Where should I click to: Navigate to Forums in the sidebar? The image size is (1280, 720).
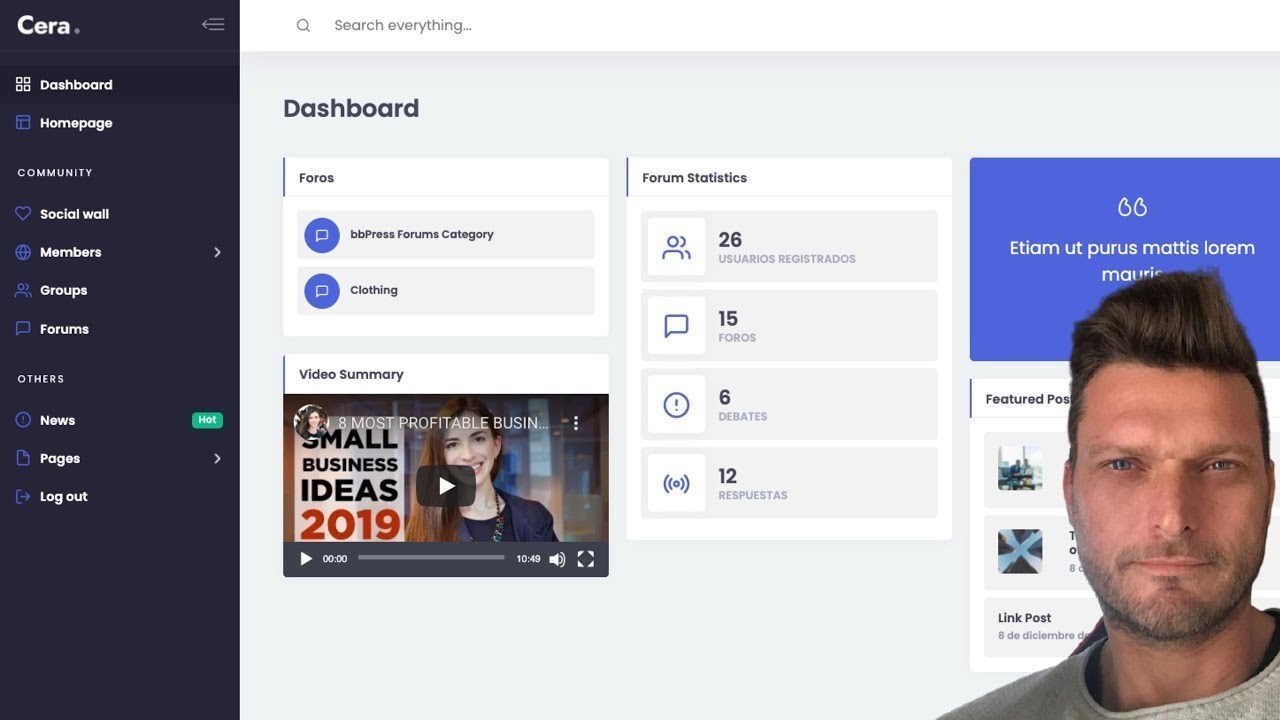click(64, 329)
